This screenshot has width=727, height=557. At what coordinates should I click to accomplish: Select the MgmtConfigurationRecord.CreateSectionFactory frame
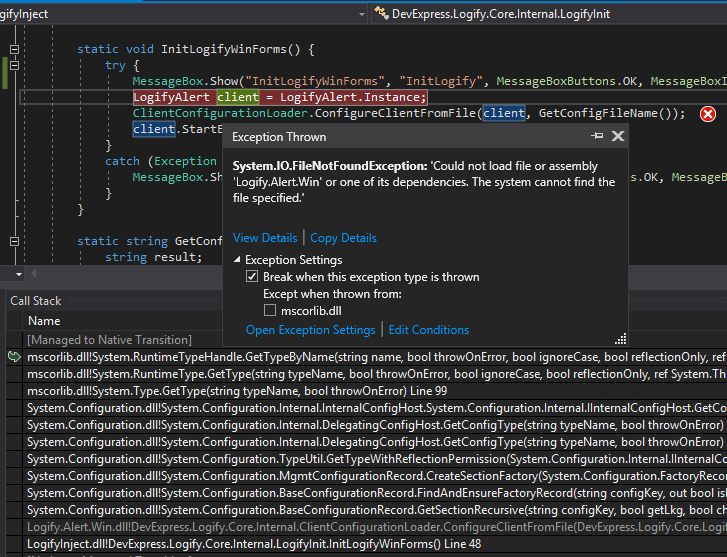click(x=375, y=476)
